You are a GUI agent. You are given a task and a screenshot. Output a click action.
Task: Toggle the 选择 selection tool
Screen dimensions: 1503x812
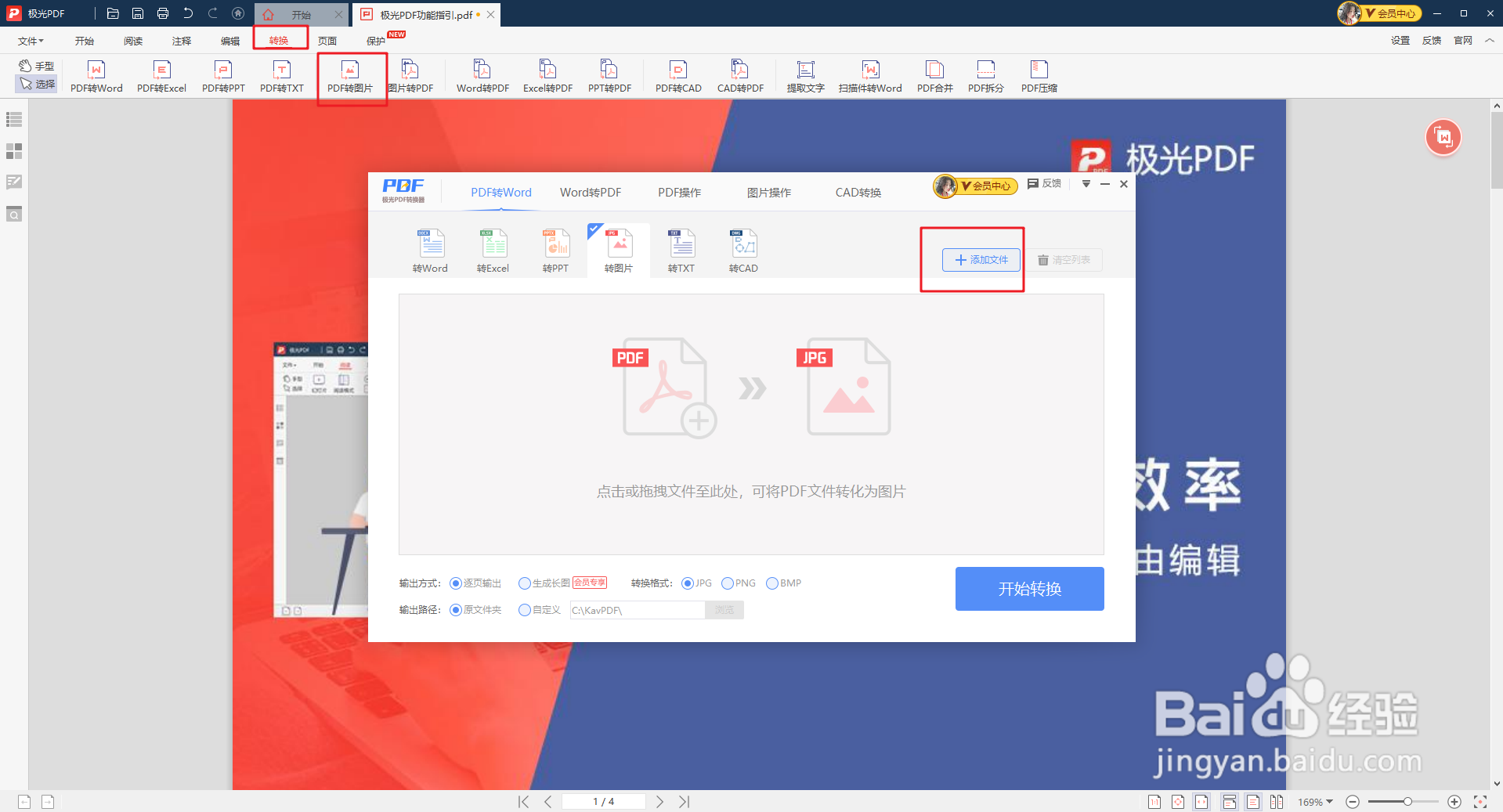tap(37, 84)
